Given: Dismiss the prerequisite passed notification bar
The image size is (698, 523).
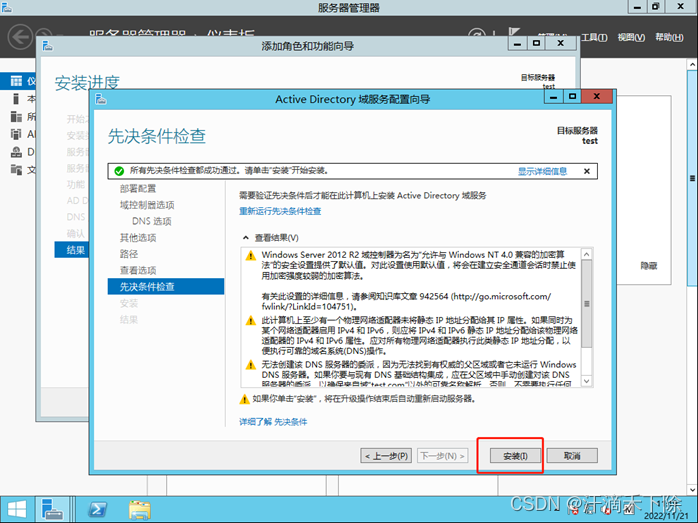Looking at the screenshot, I should tap(587, 171).
